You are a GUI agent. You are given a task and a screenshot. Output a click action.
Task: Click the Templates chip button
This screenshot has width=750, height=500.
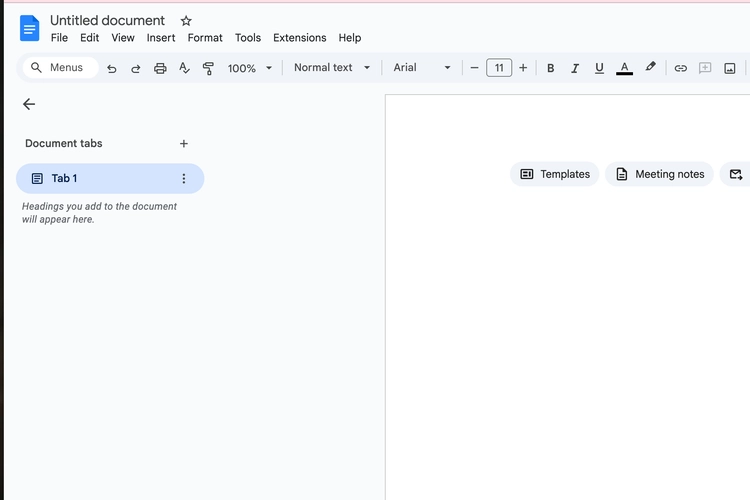[555, 174]
